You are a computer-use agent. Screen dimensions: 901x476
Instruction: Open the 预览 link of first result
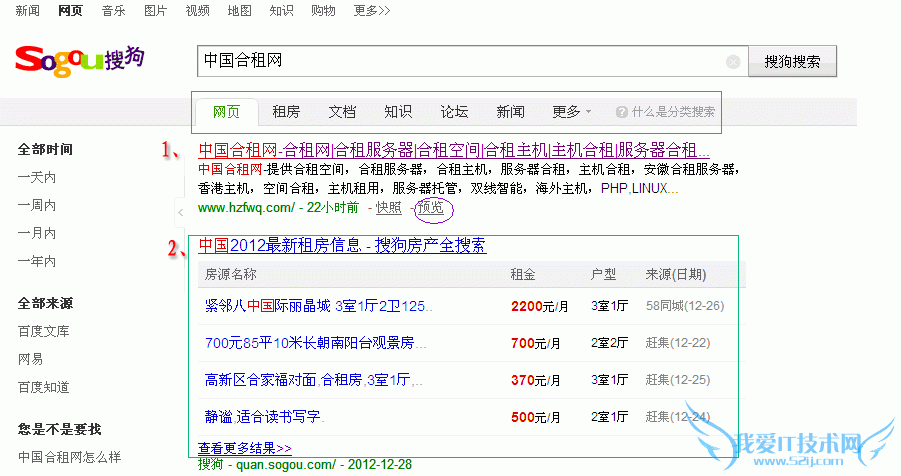(431, 208)
